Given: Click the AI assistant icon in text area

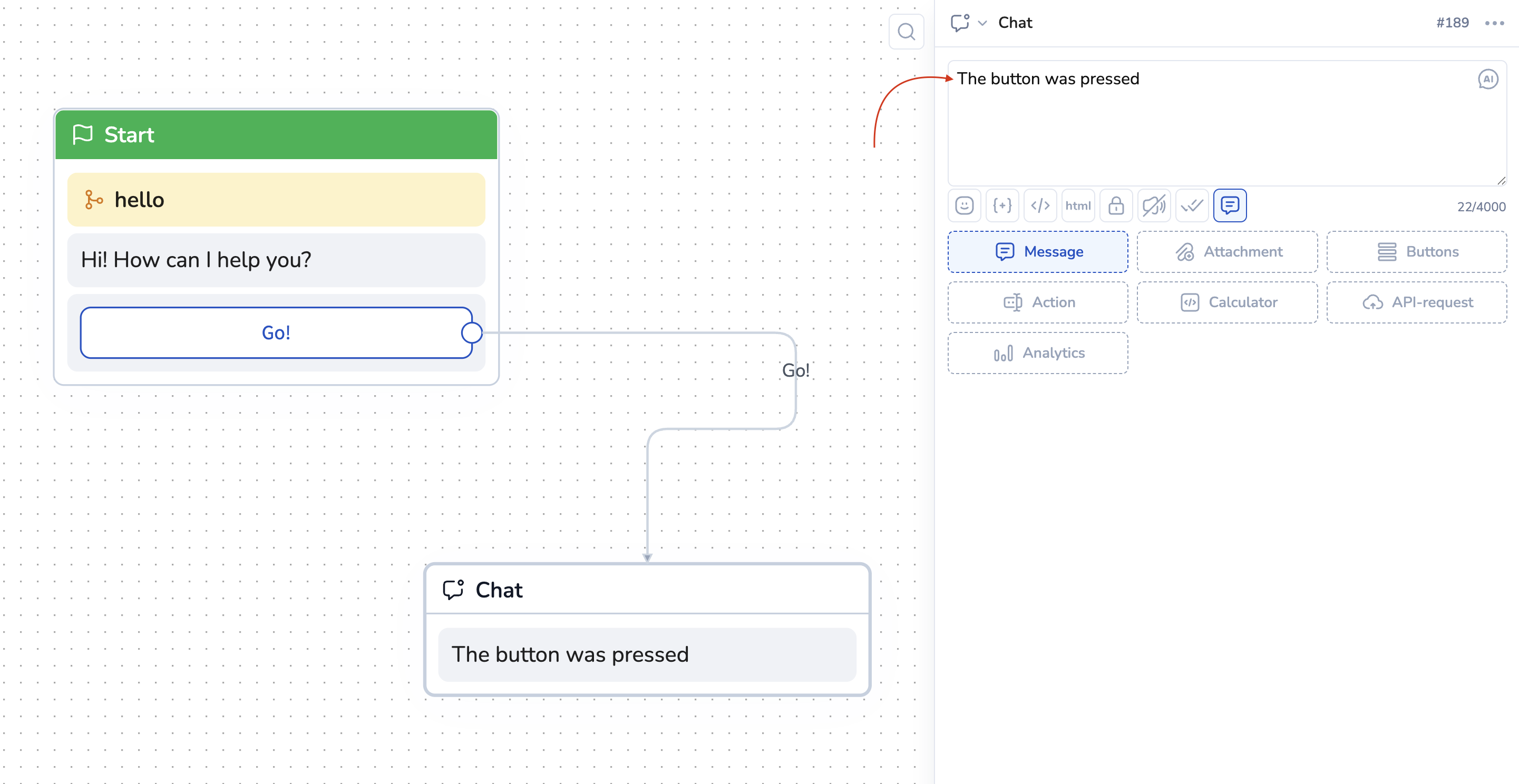Looking at the screenshot, I should 1487,79.
